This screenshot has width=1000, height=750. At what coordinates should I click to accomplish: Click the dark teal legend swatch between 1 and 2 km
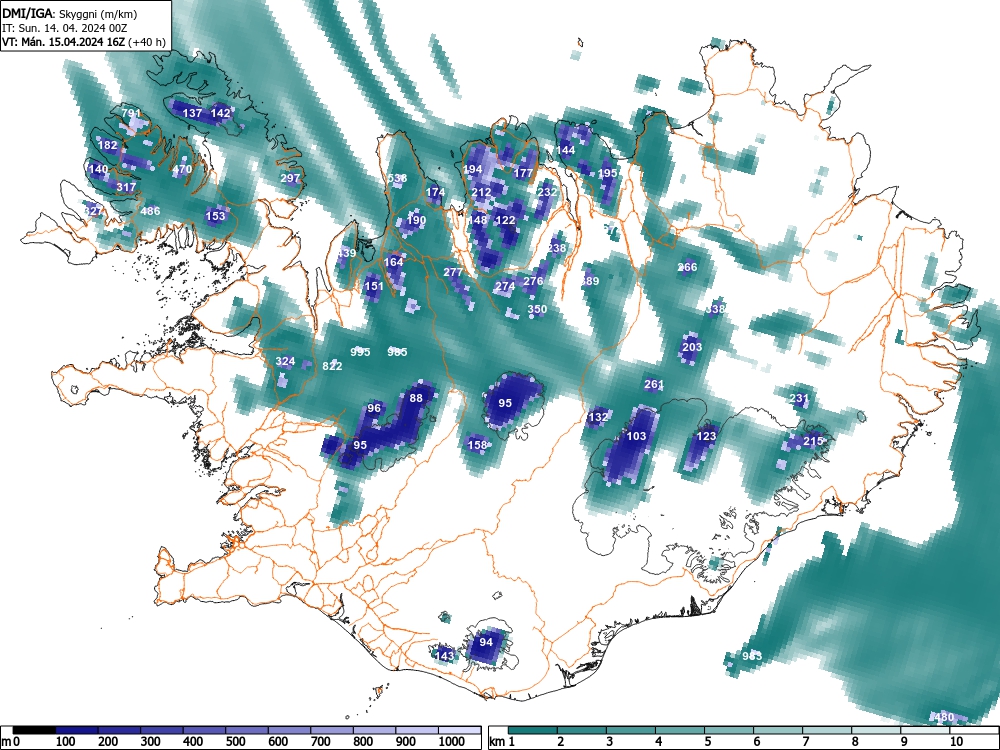coord(533,730)
